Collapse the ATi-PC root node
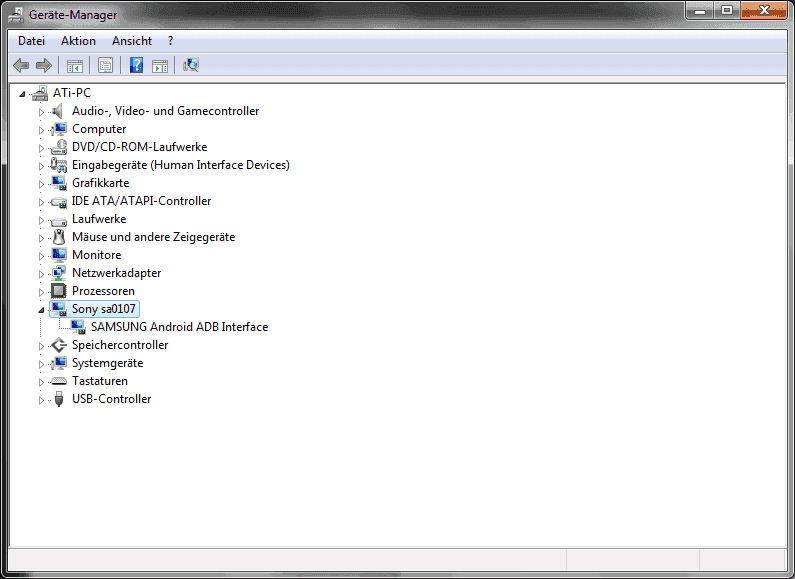This screenshot has height=579, width=795. click(x=22, y=94)
